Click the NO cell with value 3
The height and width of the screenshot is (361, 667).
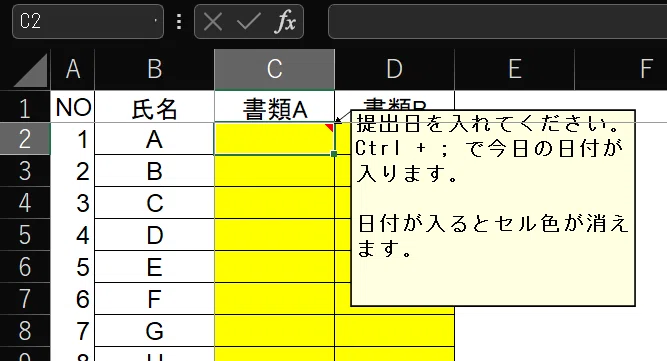(x=73, y=203)
